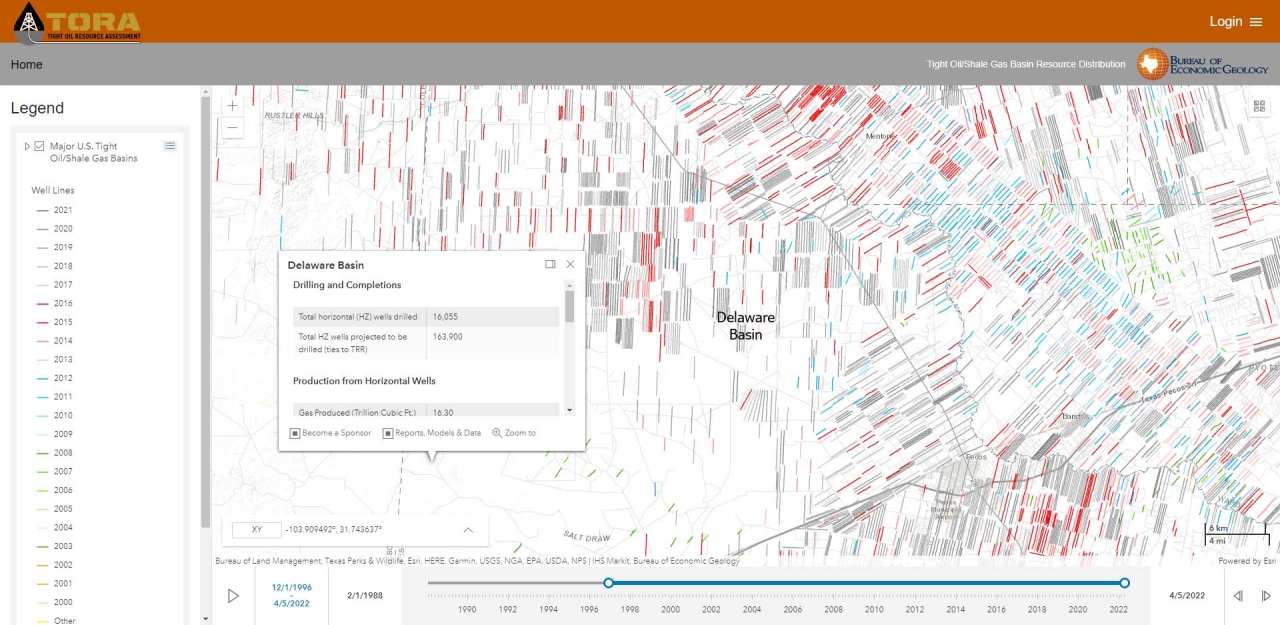Zoom out the map with minus button

coord(233,127)
